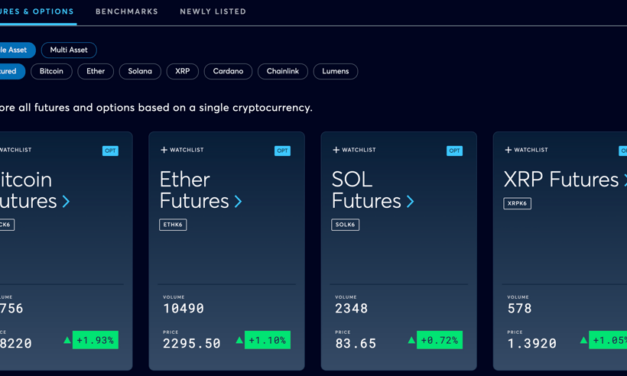
Task: Click the OPT badge on Ether Futures card
Action: pyautogui.click(x=282, y=151)
